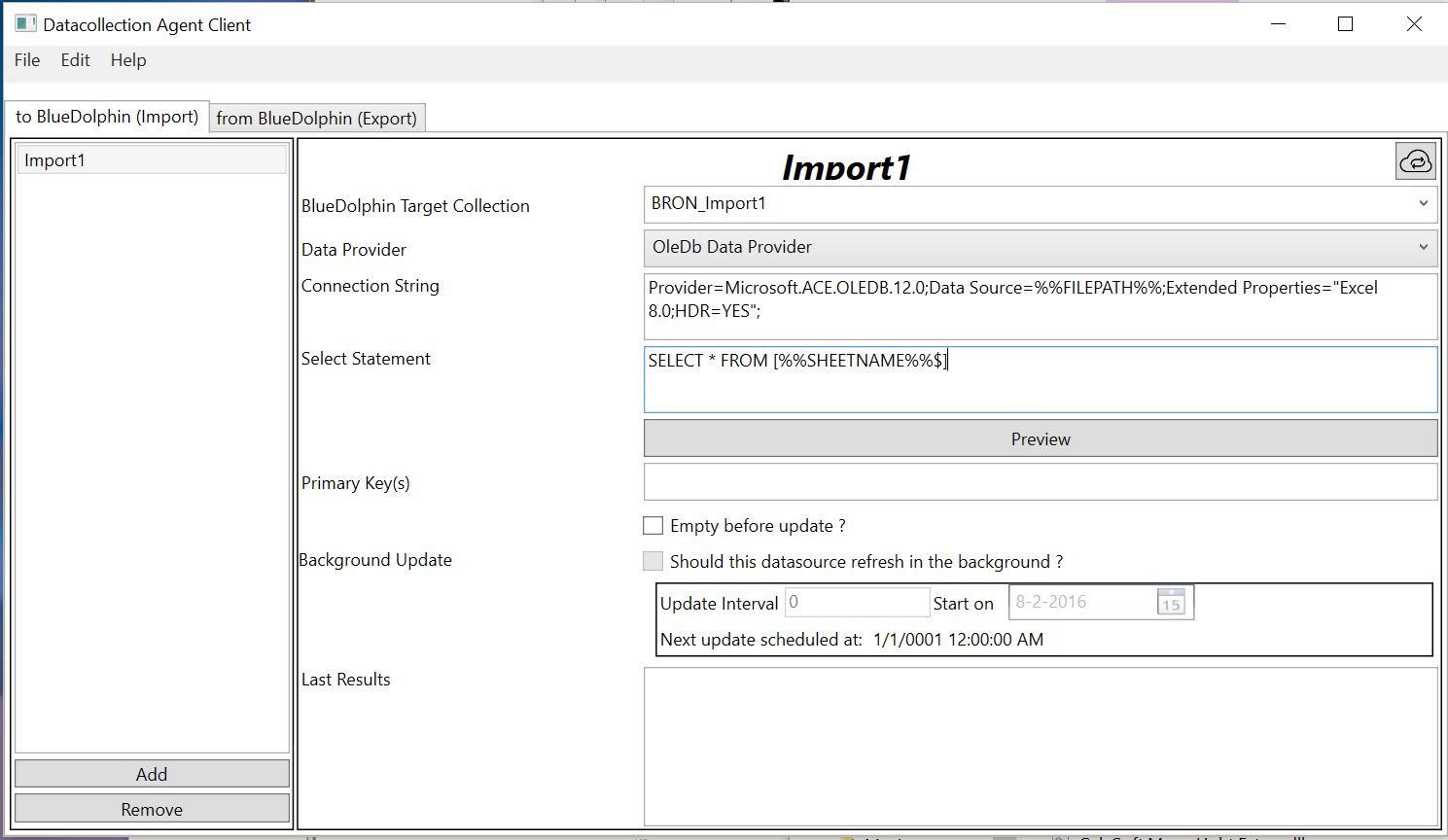The image size is (1448, 840).
Task: Click the Primary Key(s) input field
Action: (1041, 482)
